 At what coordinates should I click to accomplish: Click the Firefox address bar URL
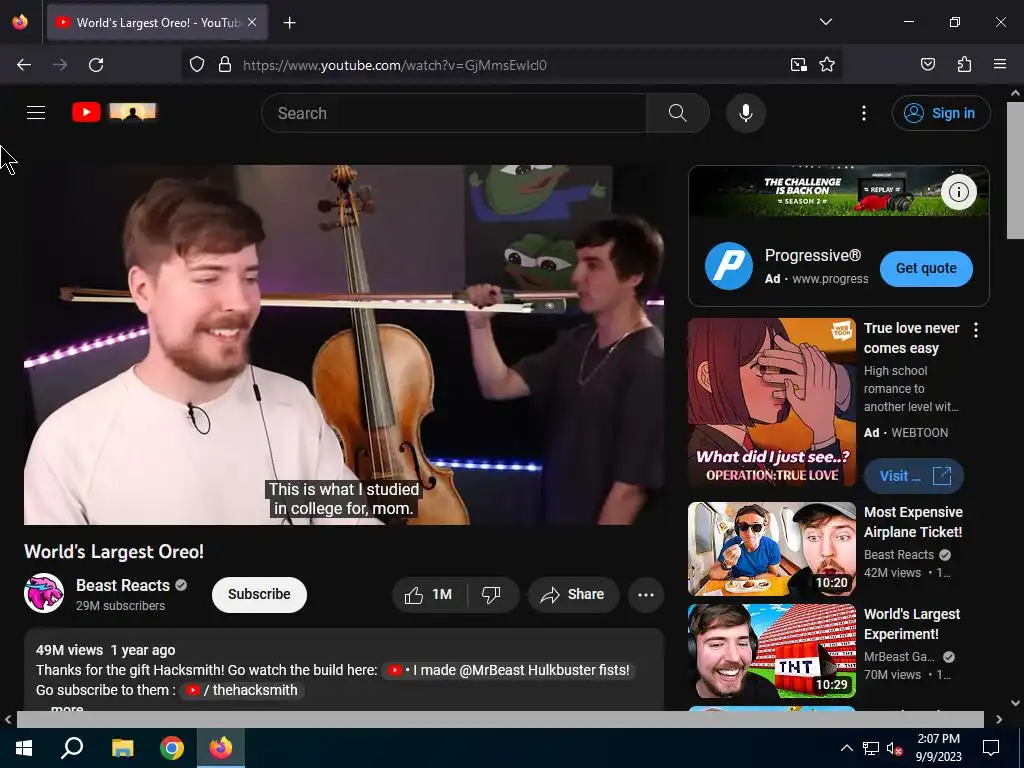point(394,65)
